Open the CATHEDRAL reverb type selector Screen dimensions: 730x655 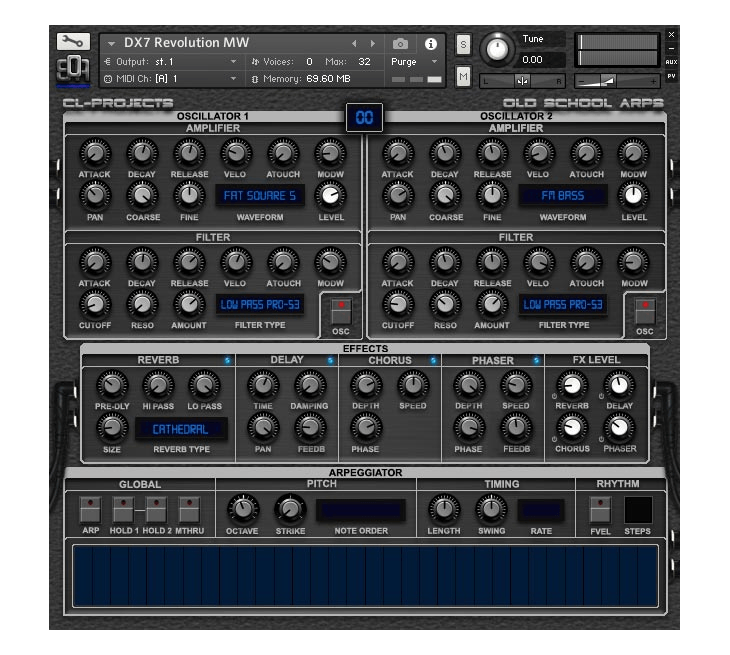181,430
